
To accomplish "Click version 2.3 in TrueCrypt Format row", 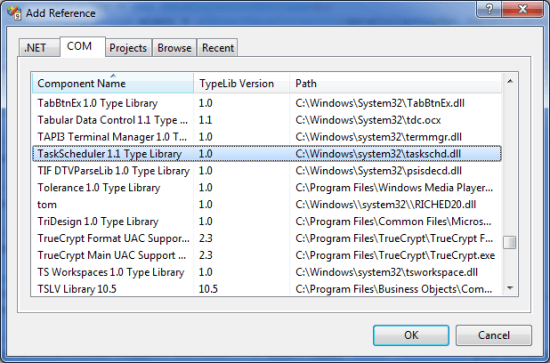I will coord(206,238).
